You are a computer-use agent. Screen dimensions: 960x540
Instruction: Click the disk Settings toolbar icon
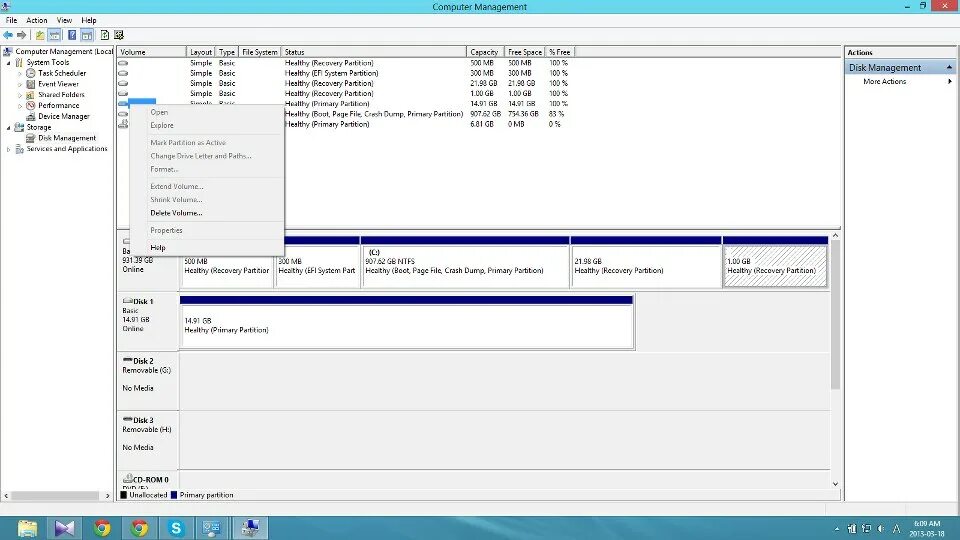pos(119,35)
